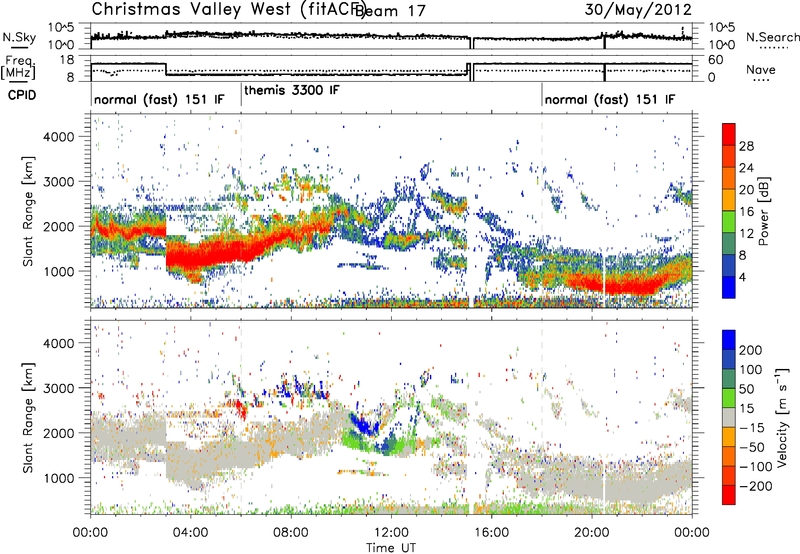This screenshot has height=554, width=800.
Task: Click the '28' value on Power scale
Action: 746,146
